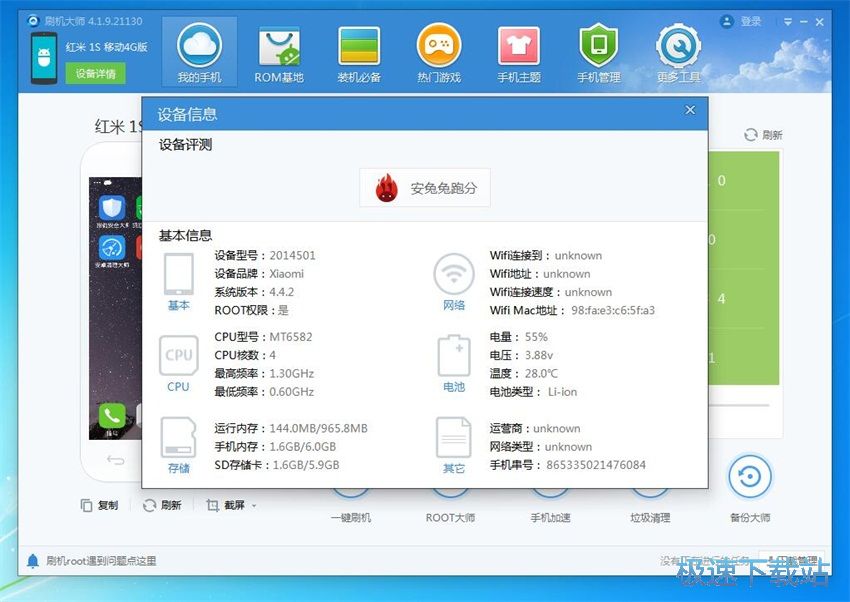Select the 电池类型 value Li-ion
The width and height of the screenshot is (850, 602).
562,392
